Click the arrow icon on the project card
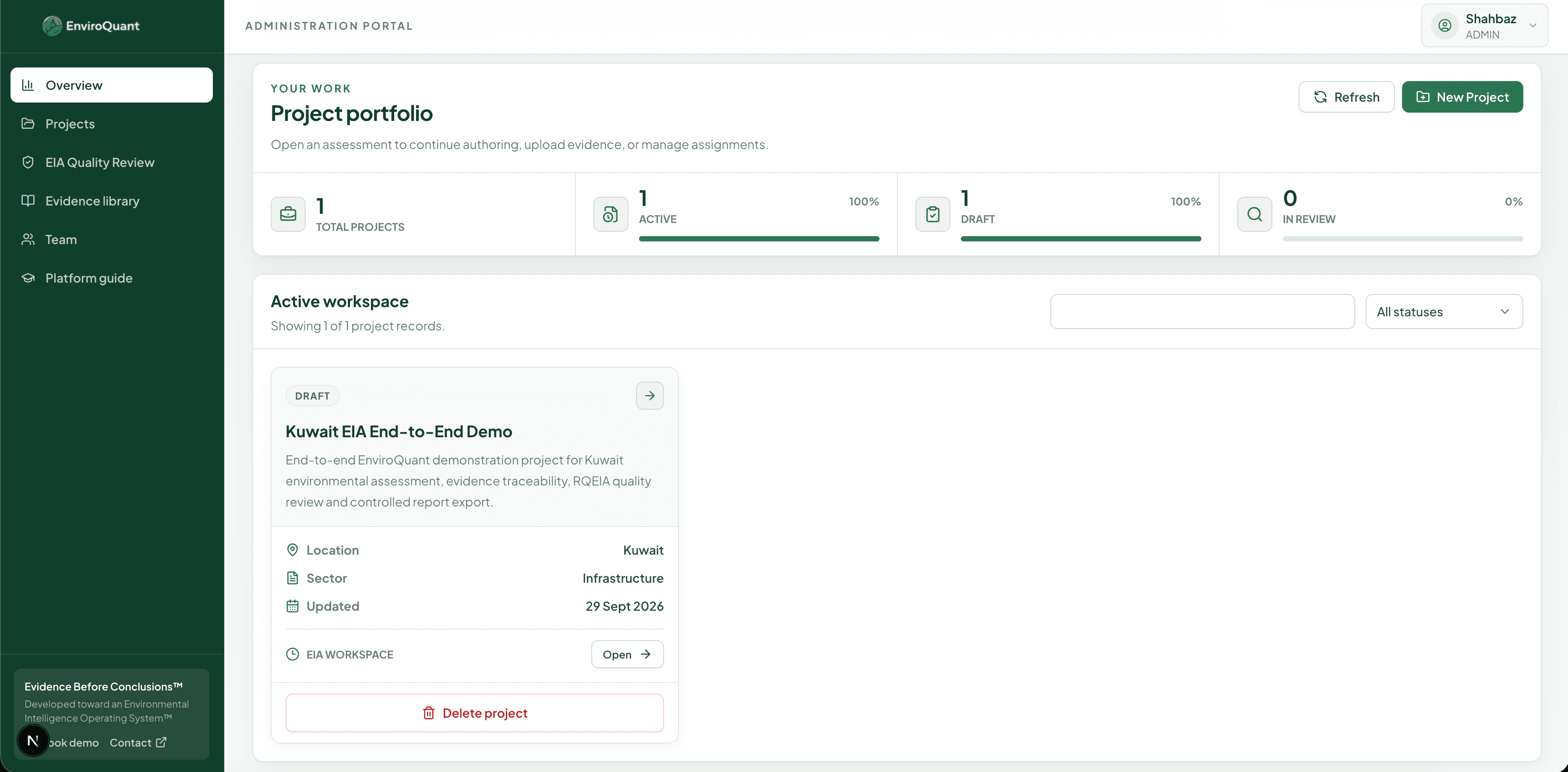Viewport: 1568px width, 772px height. coord(650,396)
